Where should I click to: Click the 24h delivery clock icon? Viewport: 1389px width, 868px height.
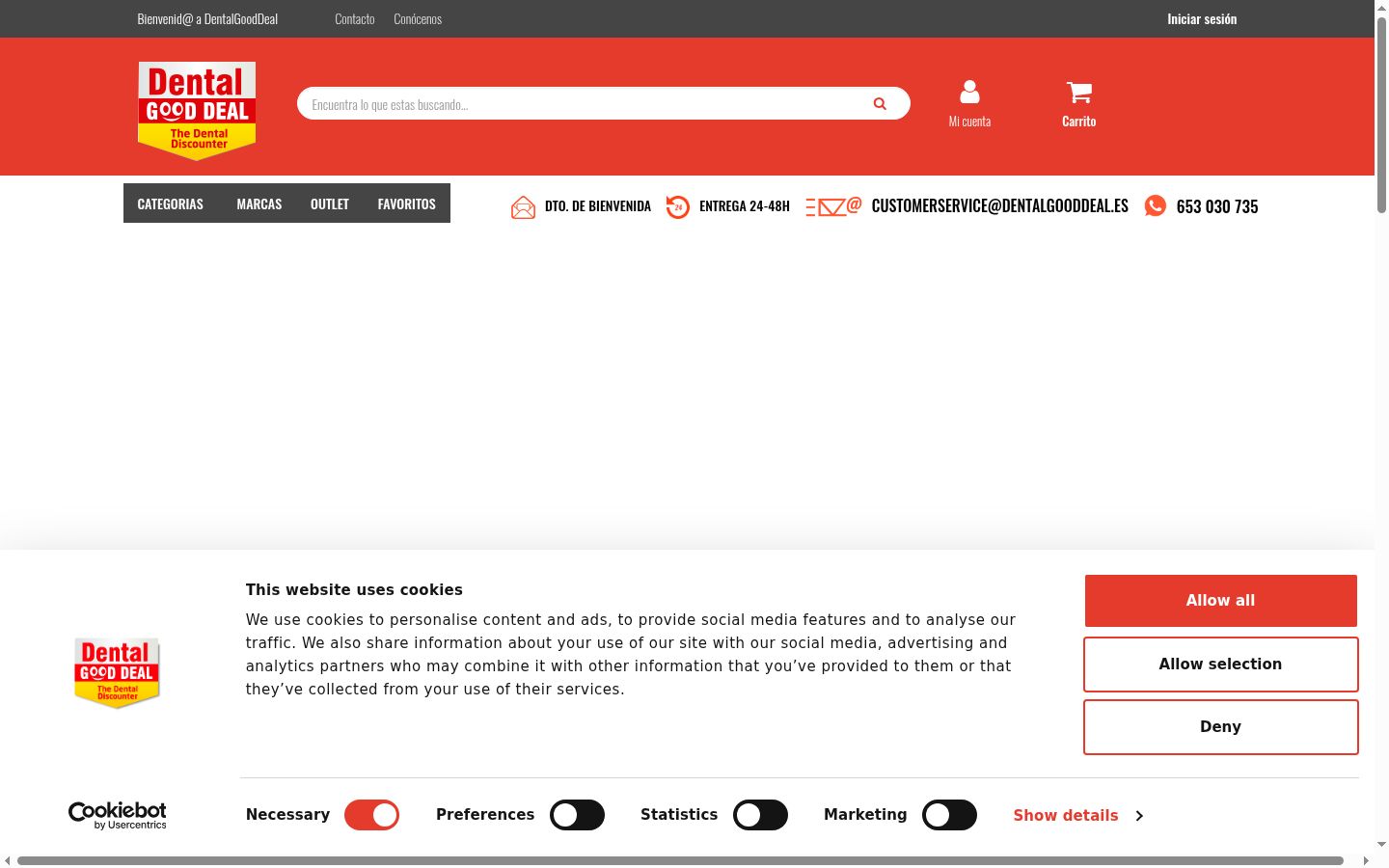point(678,206)
